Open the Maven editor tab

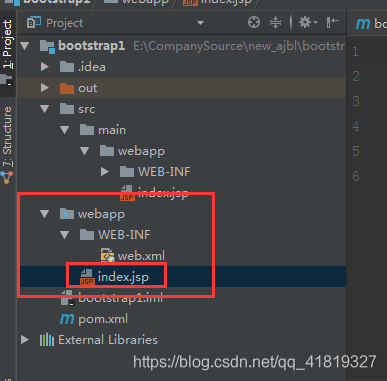370,23
